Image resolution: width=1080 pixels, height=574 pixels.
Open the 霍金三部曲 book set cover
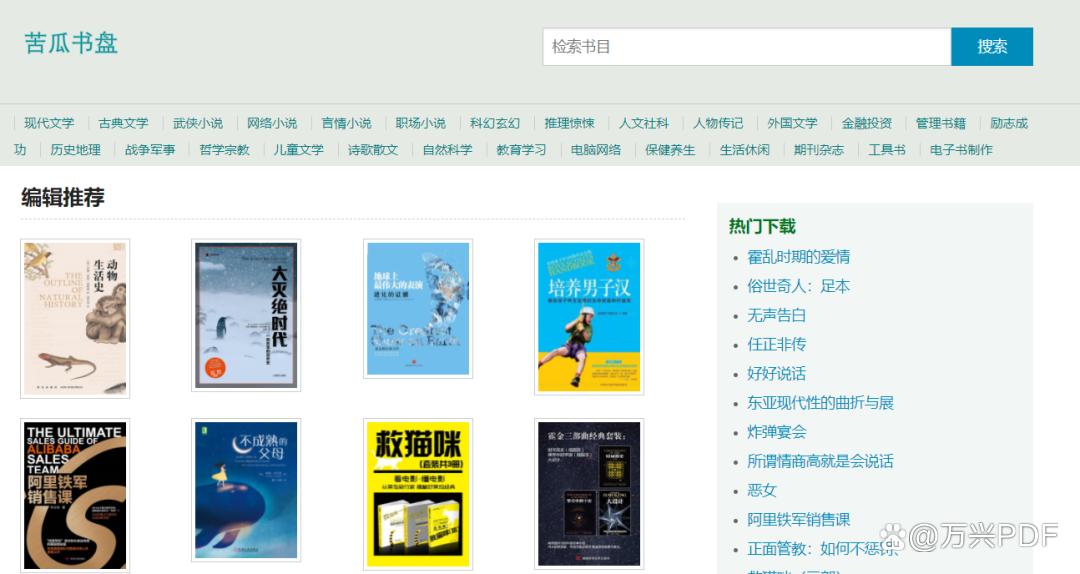pos(589,494)
